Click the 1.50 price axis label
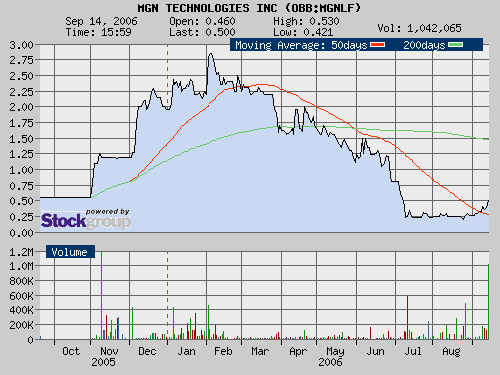 tap(21, 139)
